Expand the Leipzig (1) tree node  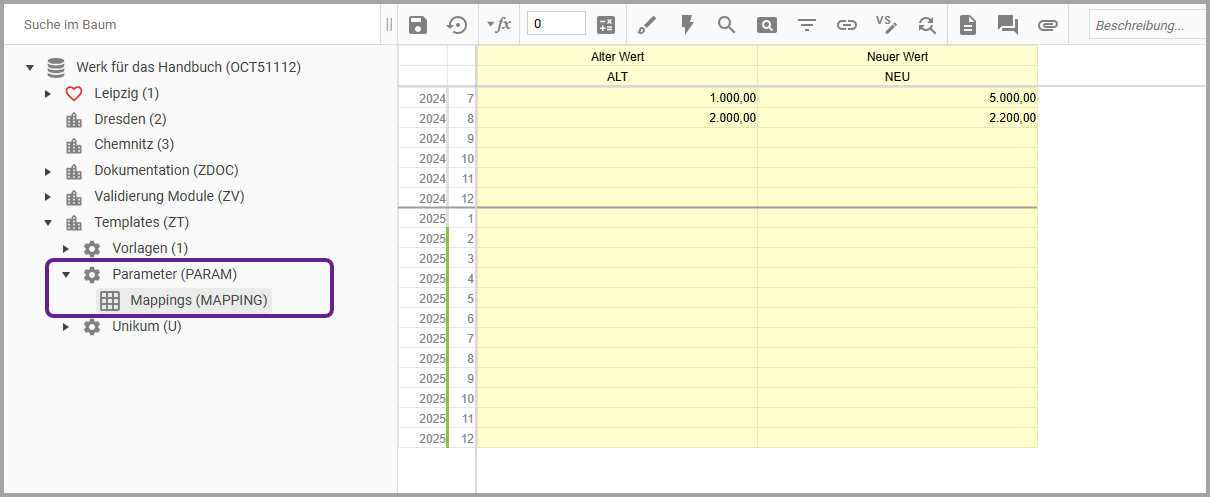click(48, 94)
